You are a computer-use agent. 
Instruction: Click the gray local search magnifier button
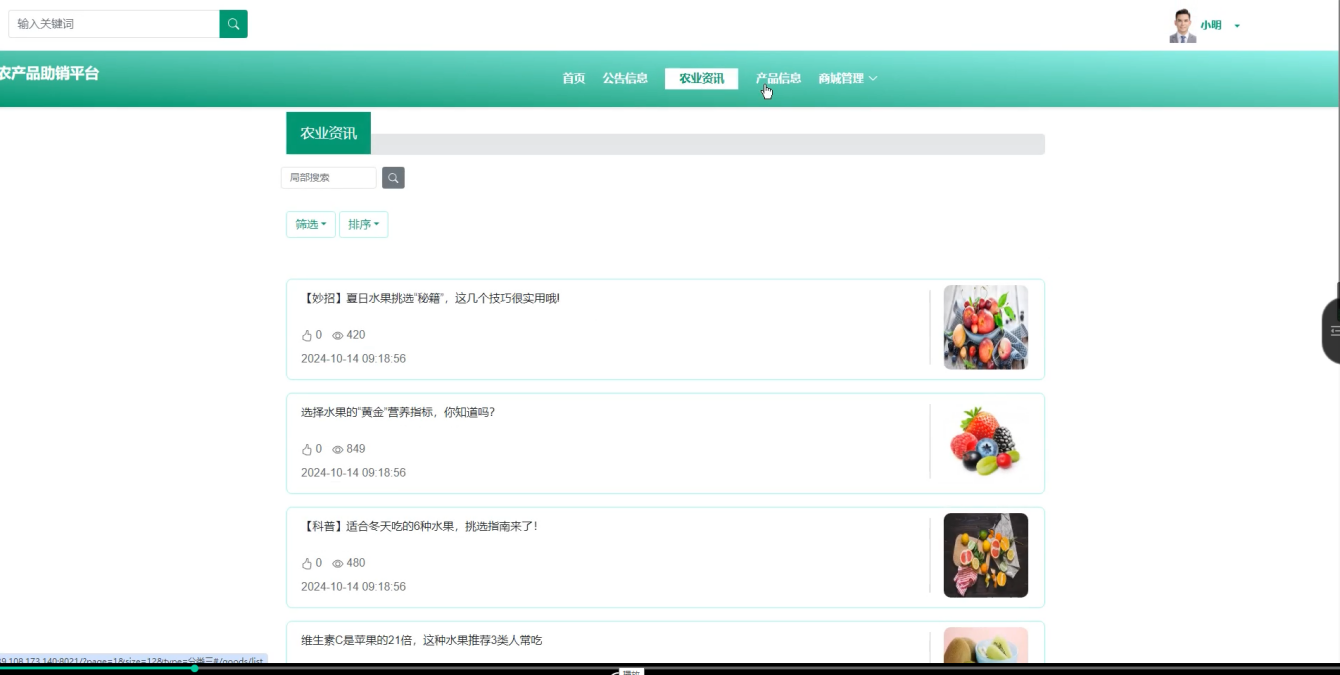(x=393, y=178)
